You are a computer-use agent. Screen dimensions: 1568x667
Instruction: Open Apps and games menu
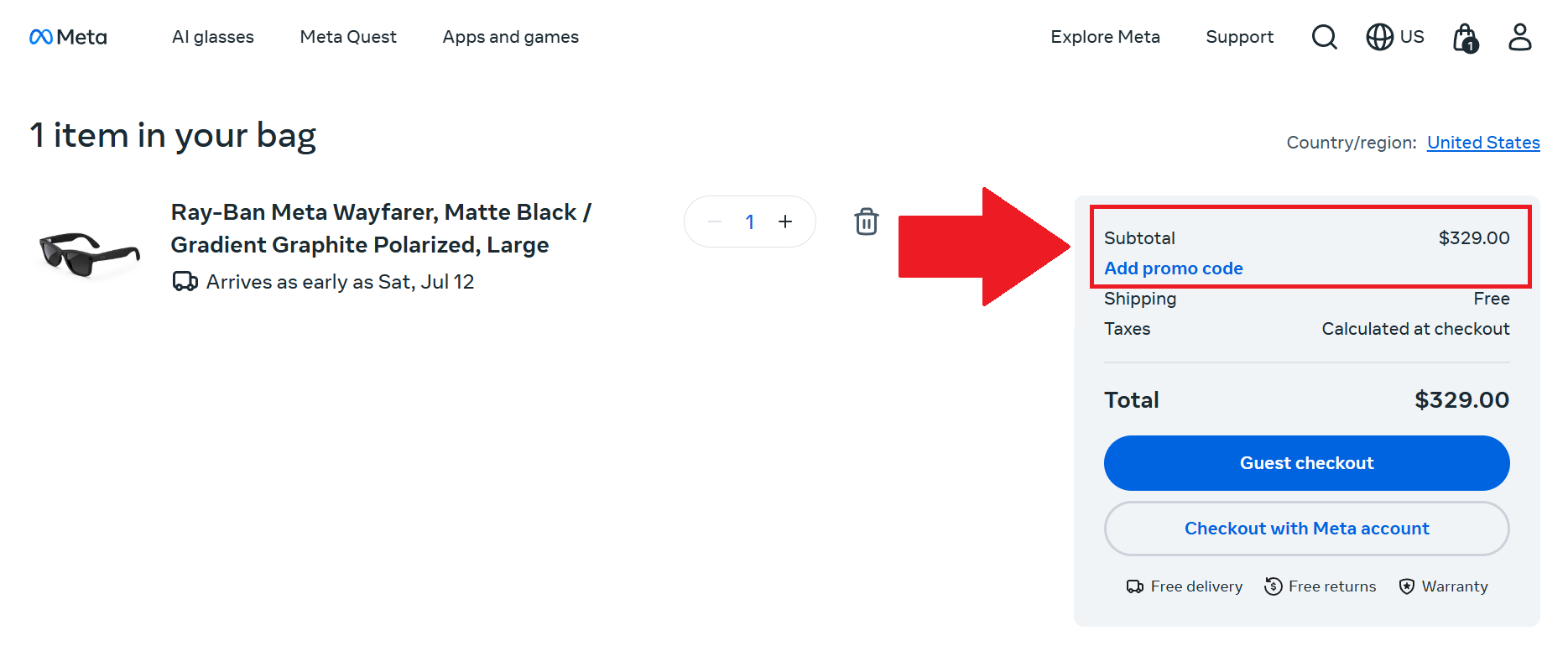pyautogui.click(x=509, y=37)
